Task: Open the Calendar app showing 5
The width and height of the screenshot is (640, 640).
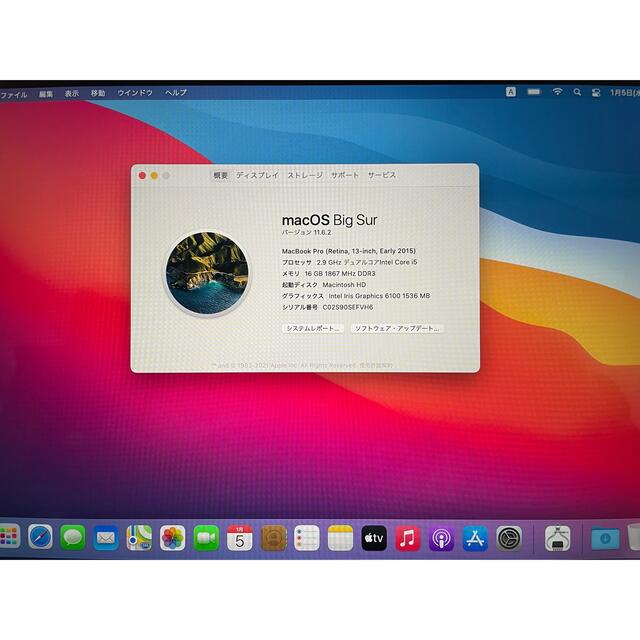Action: (x=240, y=538)
